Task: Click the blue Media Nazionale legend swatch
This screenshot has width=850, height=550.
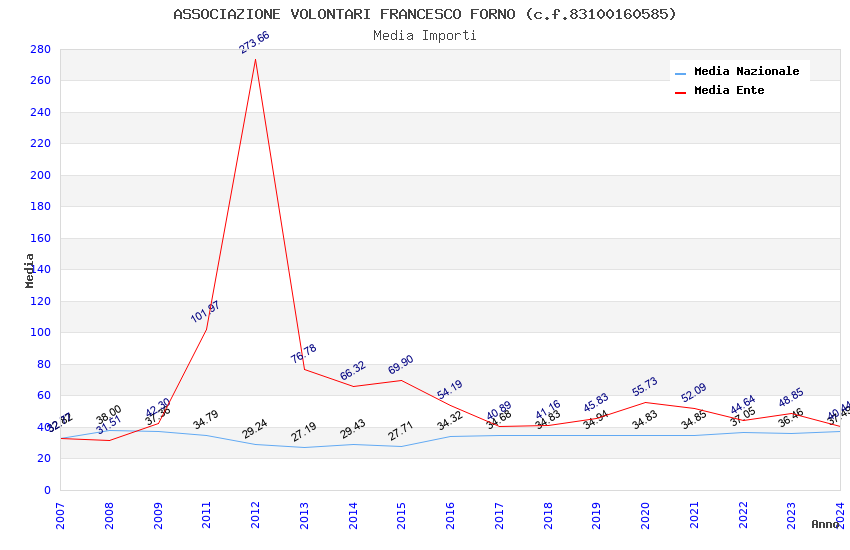Action: [680, 73]
